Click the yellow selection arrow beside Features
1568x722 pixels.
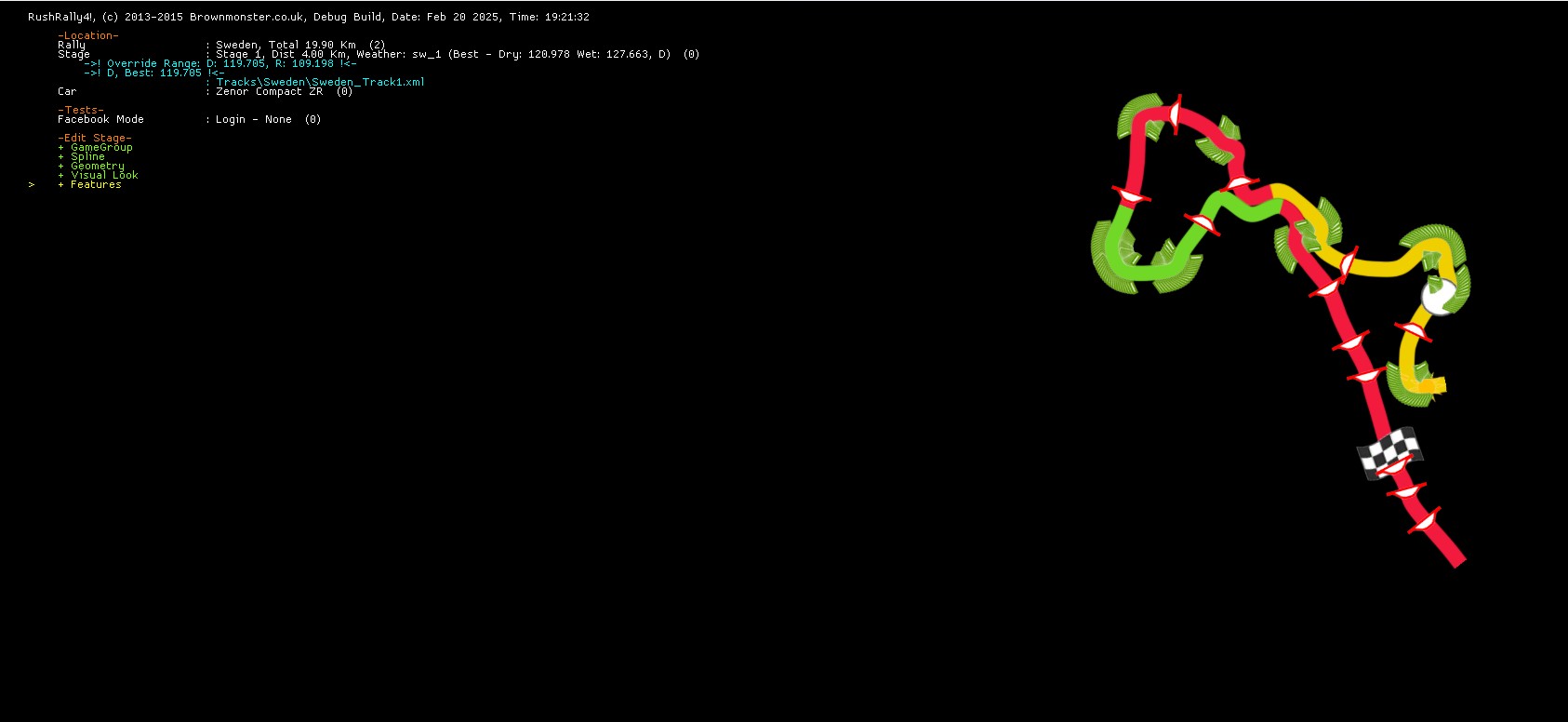point(32,185)
